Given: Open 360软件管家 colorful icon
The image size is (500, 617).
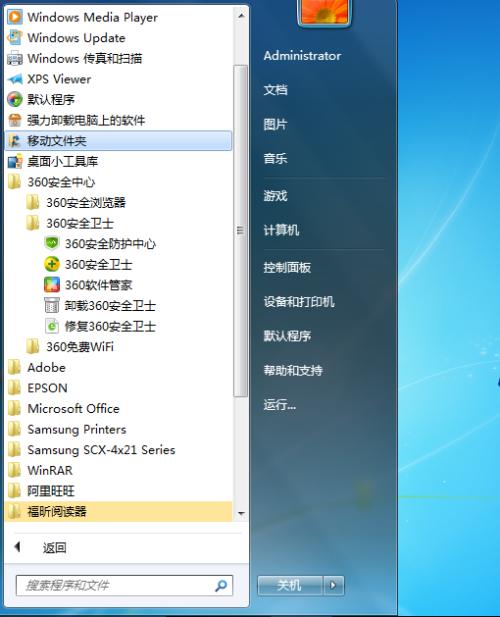Looking at the screenshot, I should click(52, 284).
